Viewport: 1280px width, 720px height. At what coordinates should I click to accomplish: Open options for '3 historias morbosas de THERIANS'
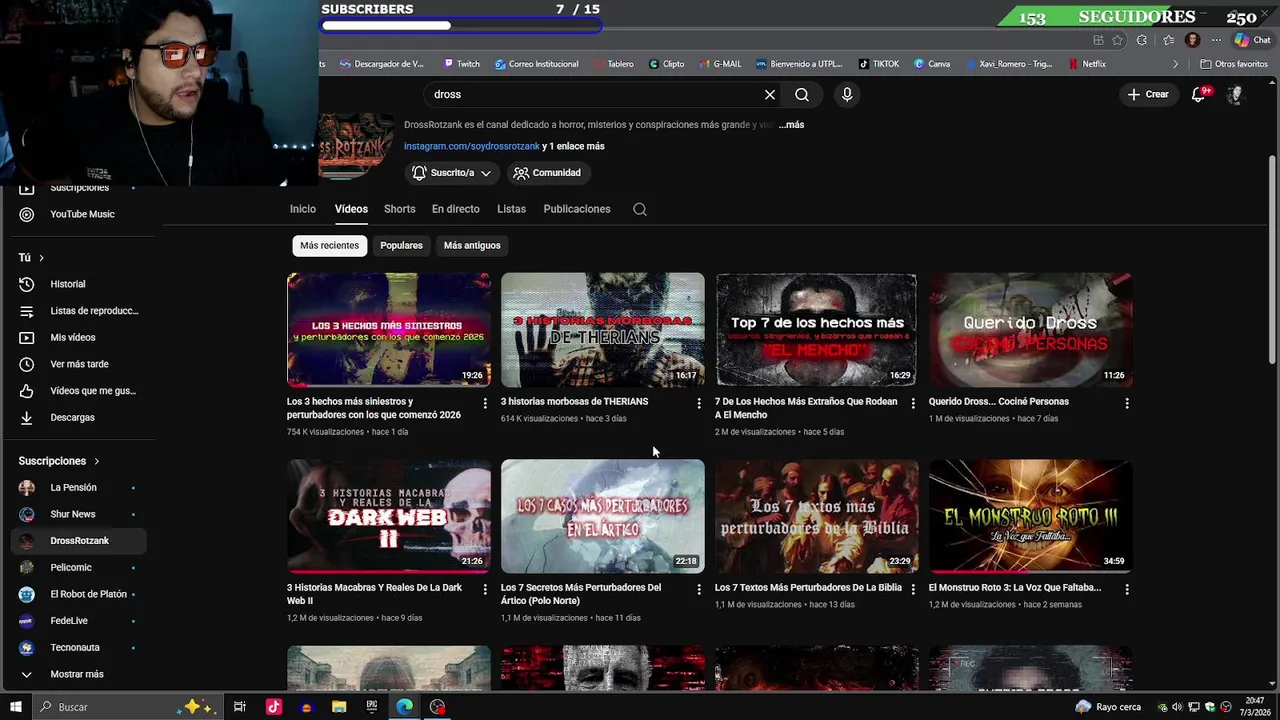(x=699, y=403)
